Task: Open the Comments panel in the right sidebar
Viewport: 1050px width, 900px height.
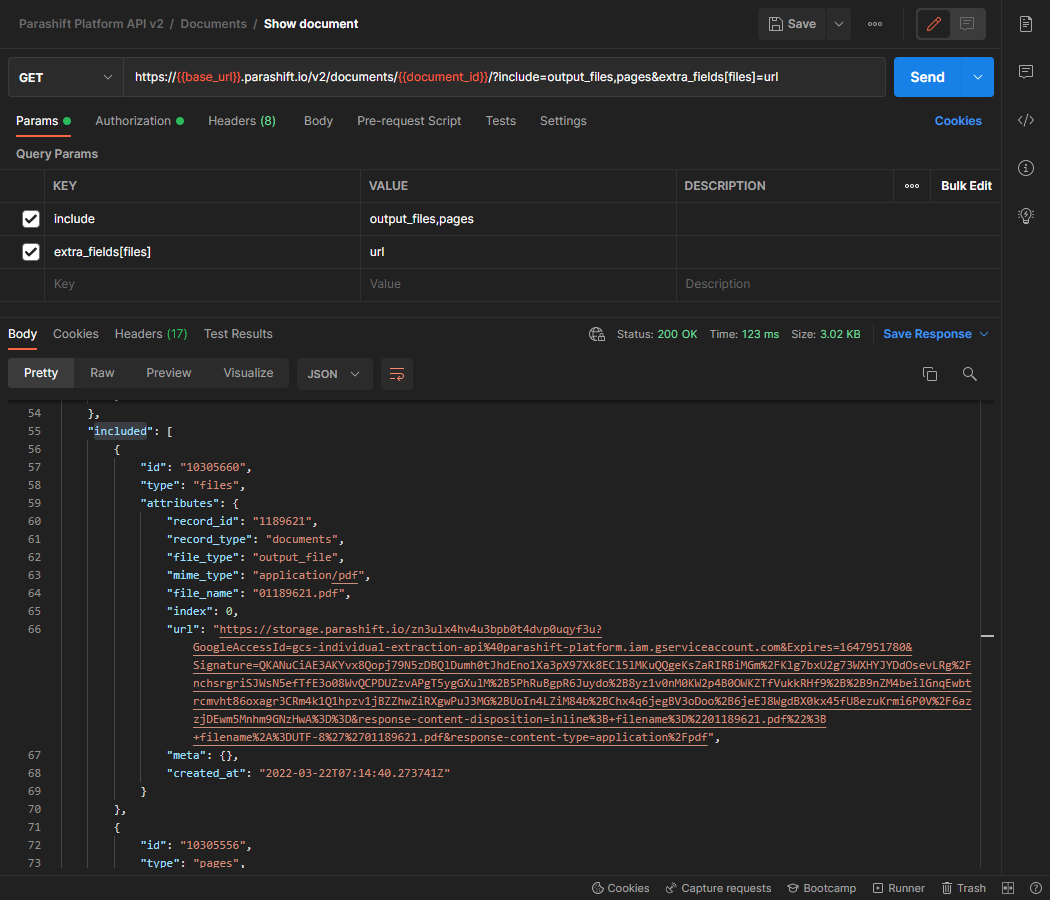Action: pos(1026,72)
